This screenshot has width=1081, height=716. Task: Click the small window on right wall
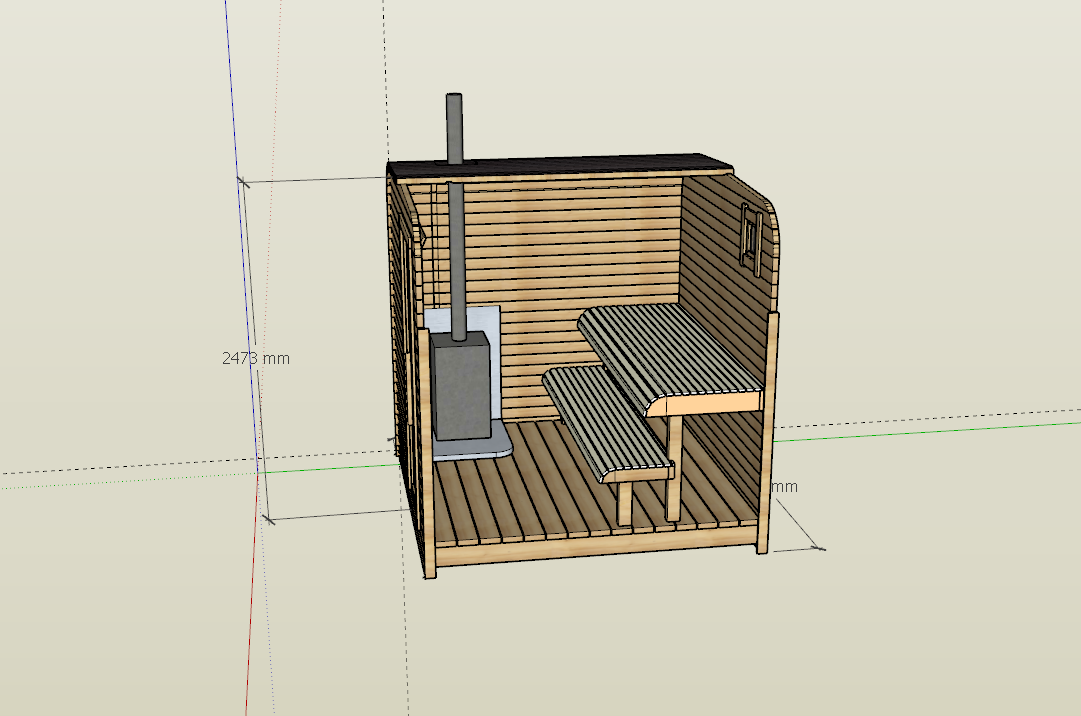coord(748,234)
